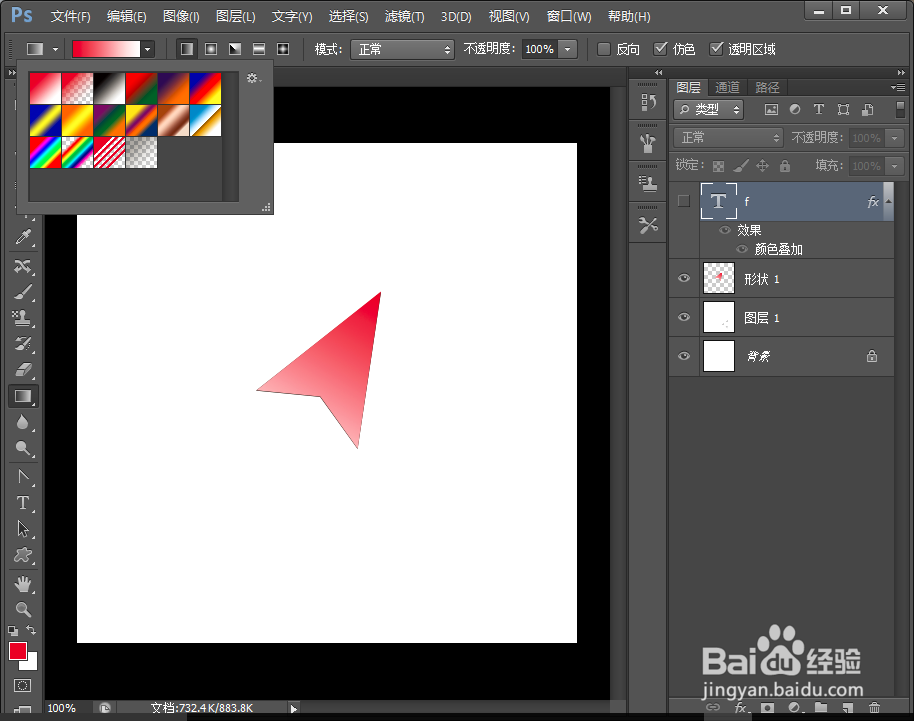Image resolution: width=914 pixels, height=721 pixels.
Task: Open gradient picker gear menu
Action: 254,78
